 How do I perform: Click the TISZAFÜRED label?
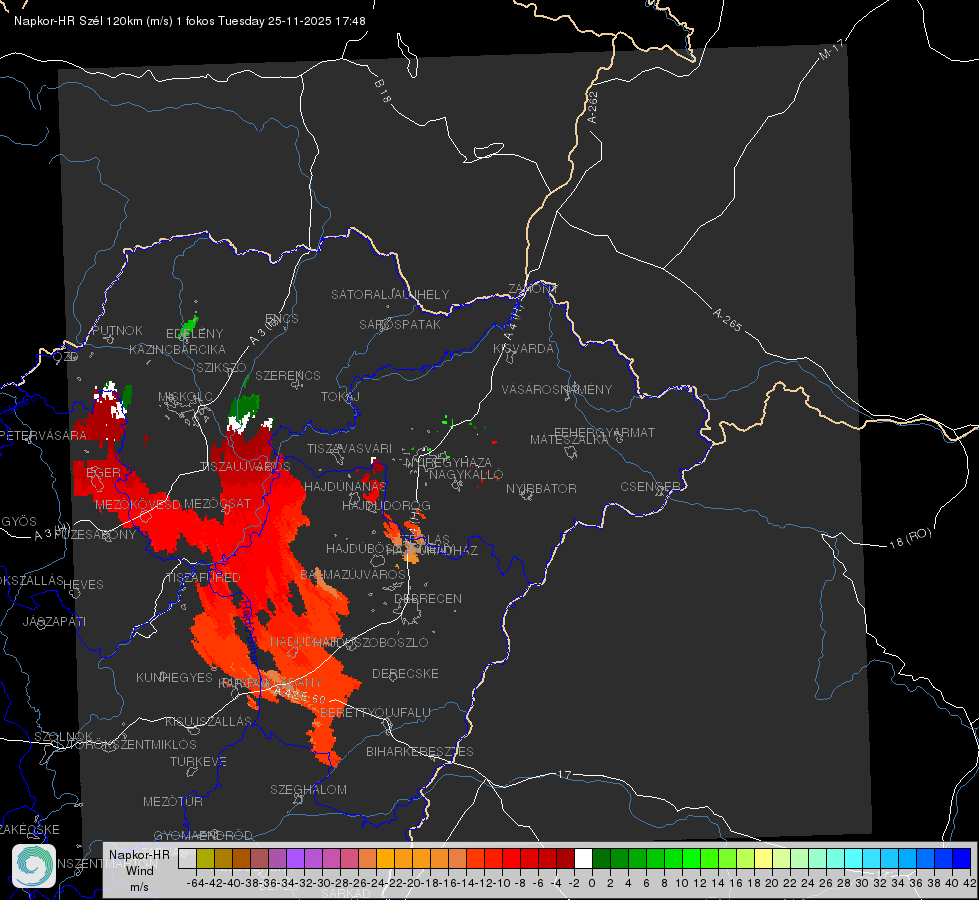[204, 577]
